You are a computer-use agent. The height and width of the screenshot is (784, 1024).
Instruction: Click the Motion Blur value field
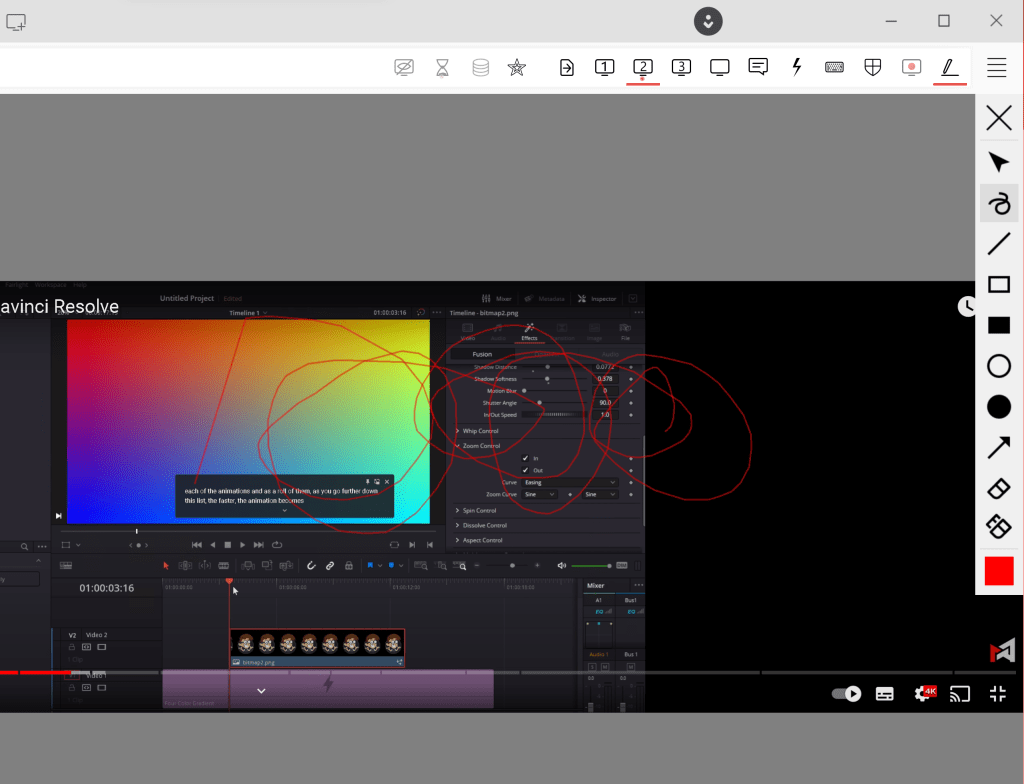[x=605, y=391]
